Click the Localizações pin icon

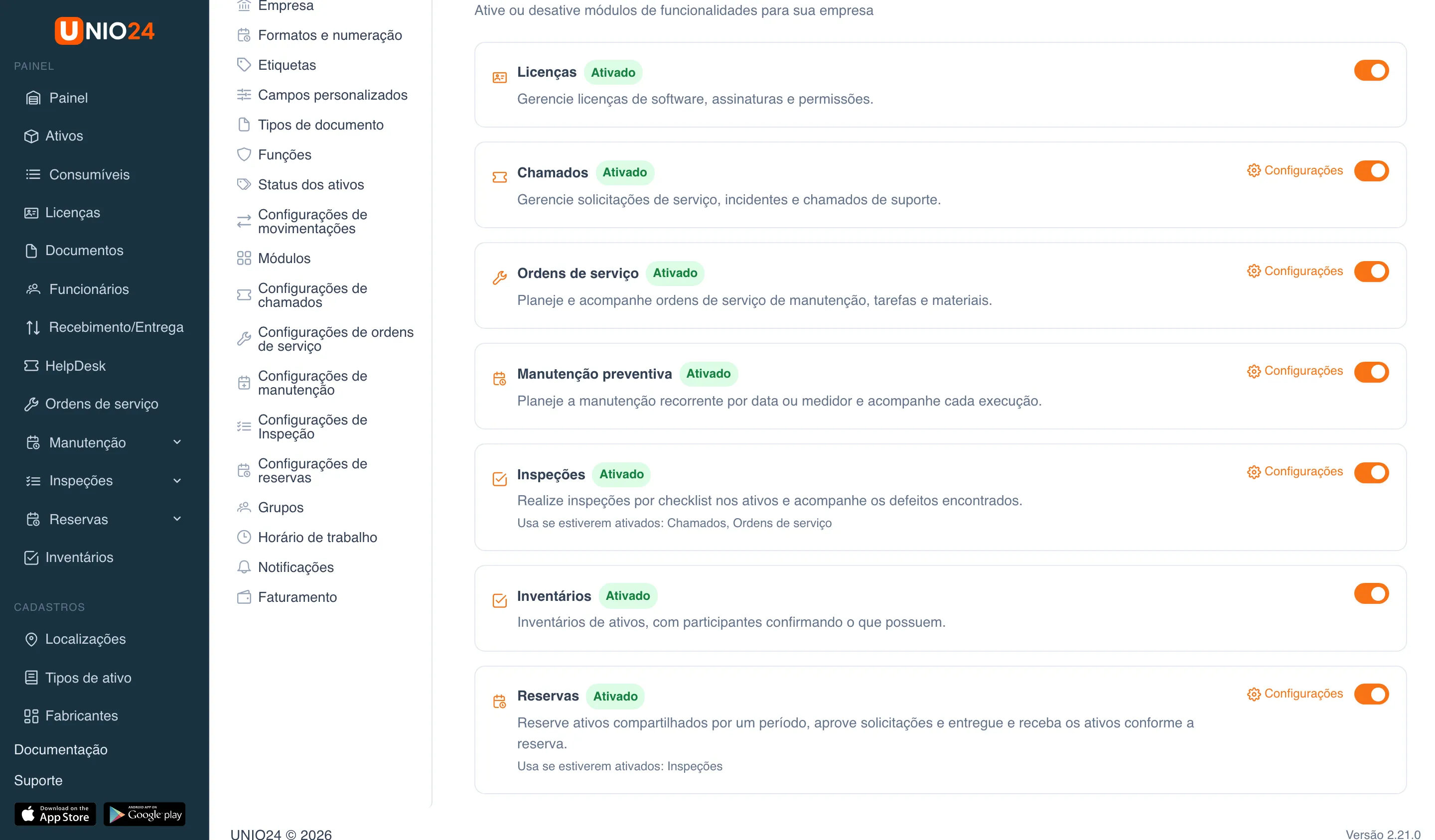[31, 639]
